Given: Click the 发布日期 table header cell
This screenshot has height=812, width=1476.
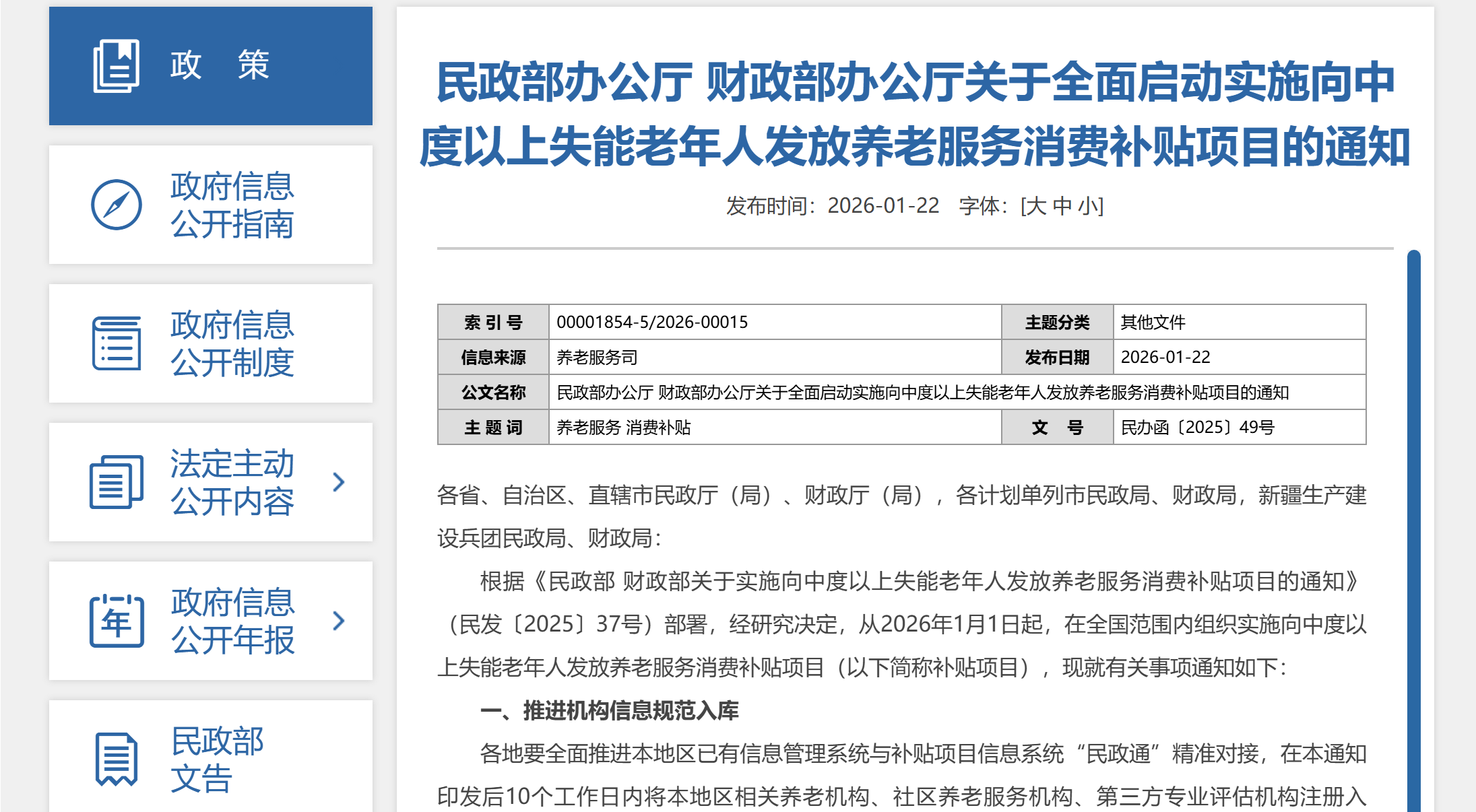Looking at the screenshot, I should pyautogui.click(x=1057, y=358).
